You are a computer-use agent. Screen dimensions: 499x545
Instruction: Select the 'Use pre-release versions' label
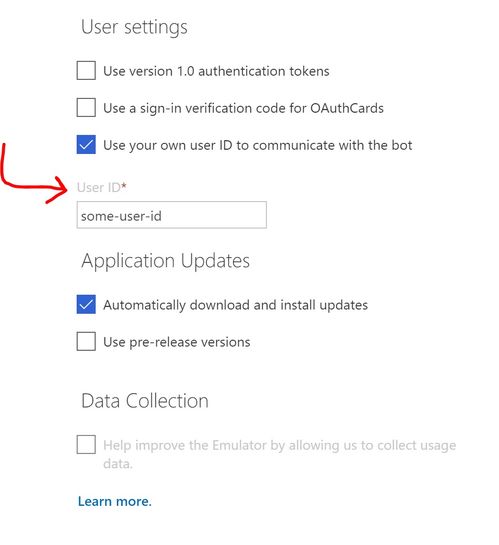click(x=177, y=342)
